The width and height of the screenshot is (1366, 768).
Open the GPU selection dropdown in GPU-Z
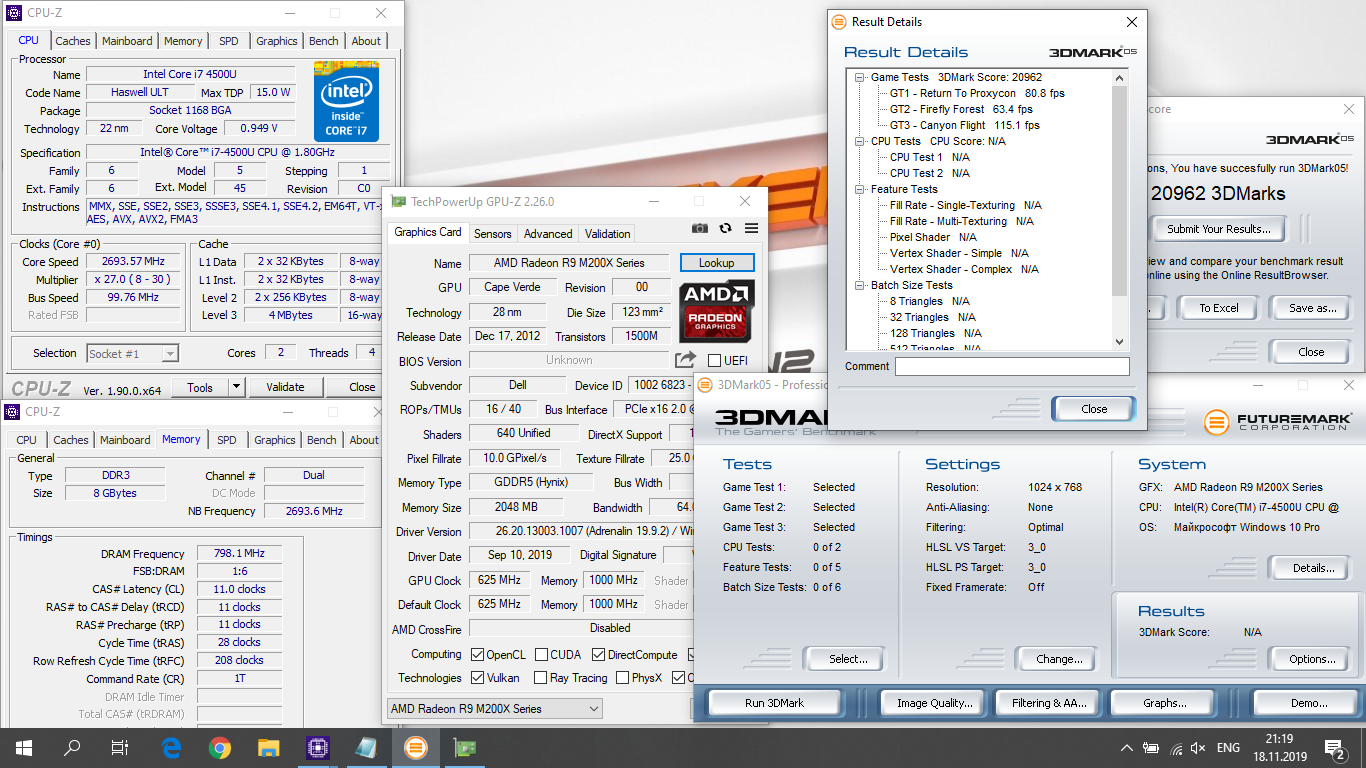pyautogui.click(x=494, y=709)
